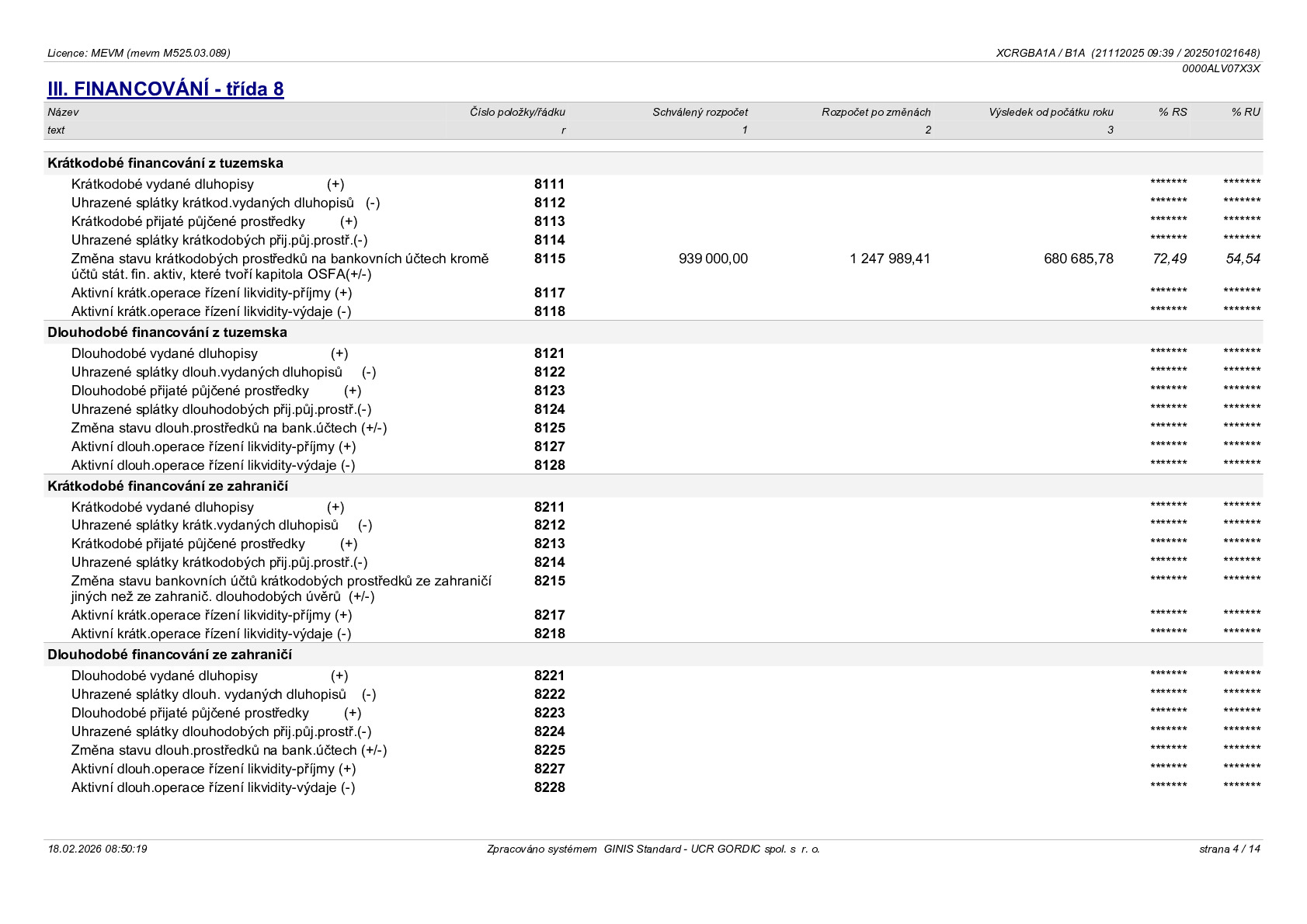Click row number 8228
The image size is (1307, 924).
click(x=550, y=787)
